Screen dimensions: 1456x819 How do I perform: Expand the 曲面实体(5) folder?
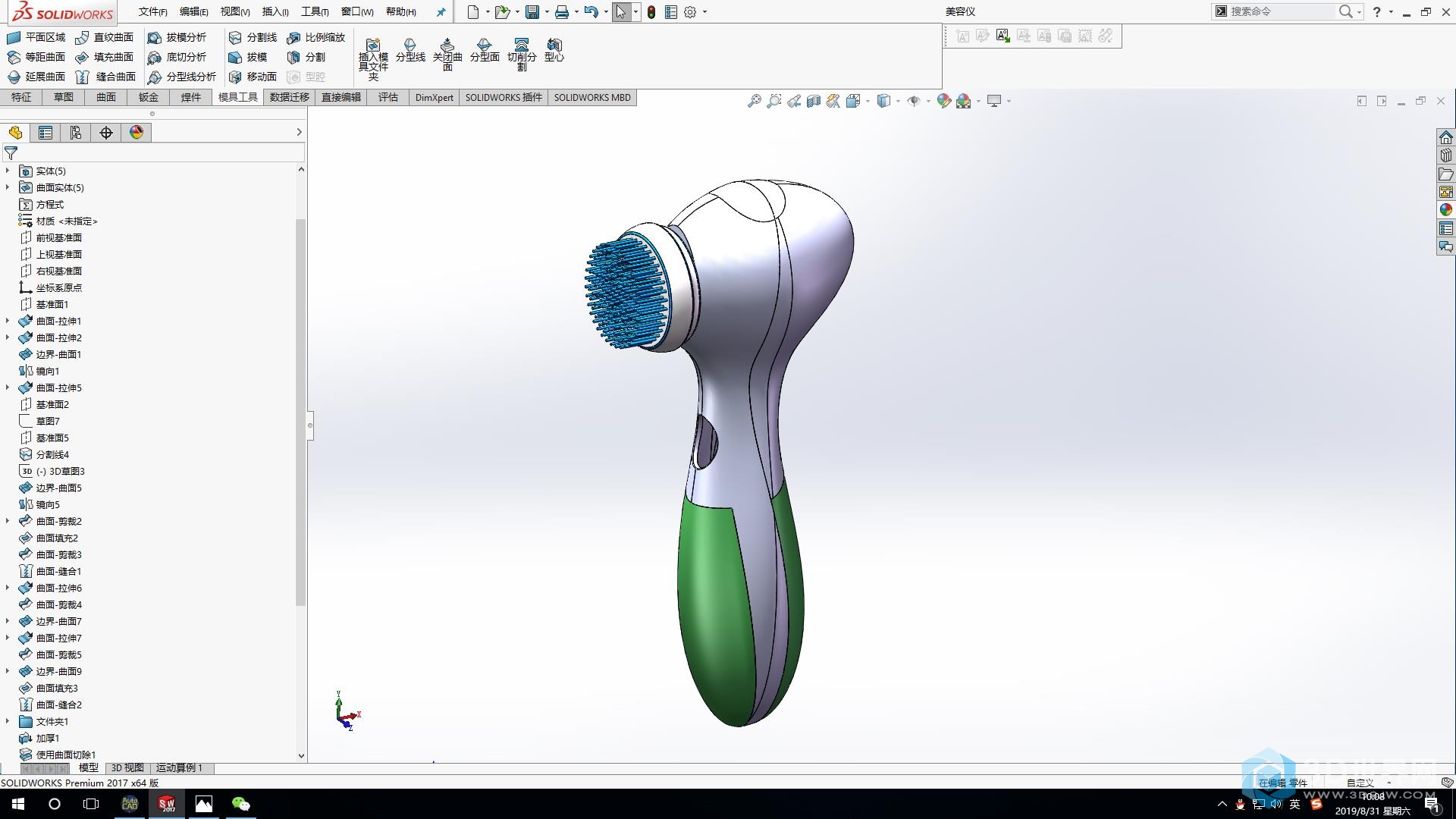click(8, 187)
